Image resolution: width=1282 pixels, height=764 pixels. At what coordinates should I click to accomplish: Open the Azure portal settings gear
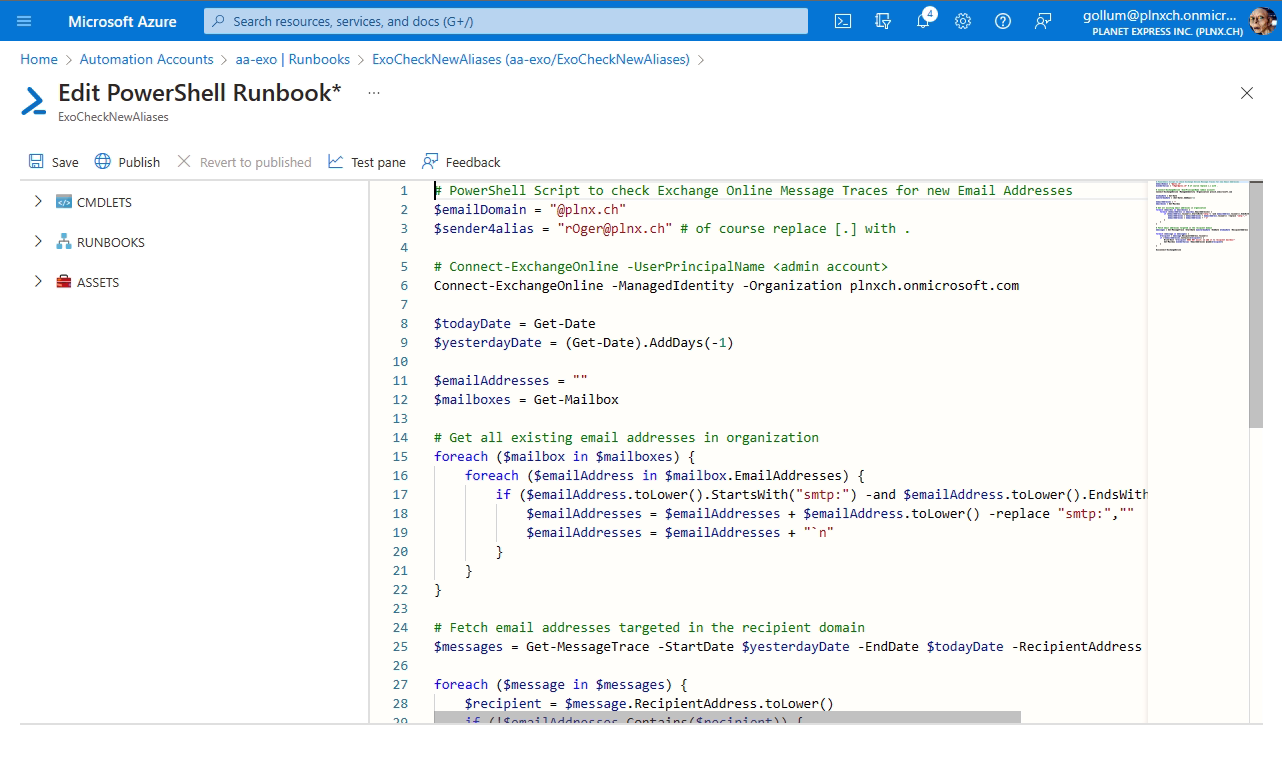[x=962, y=21]
